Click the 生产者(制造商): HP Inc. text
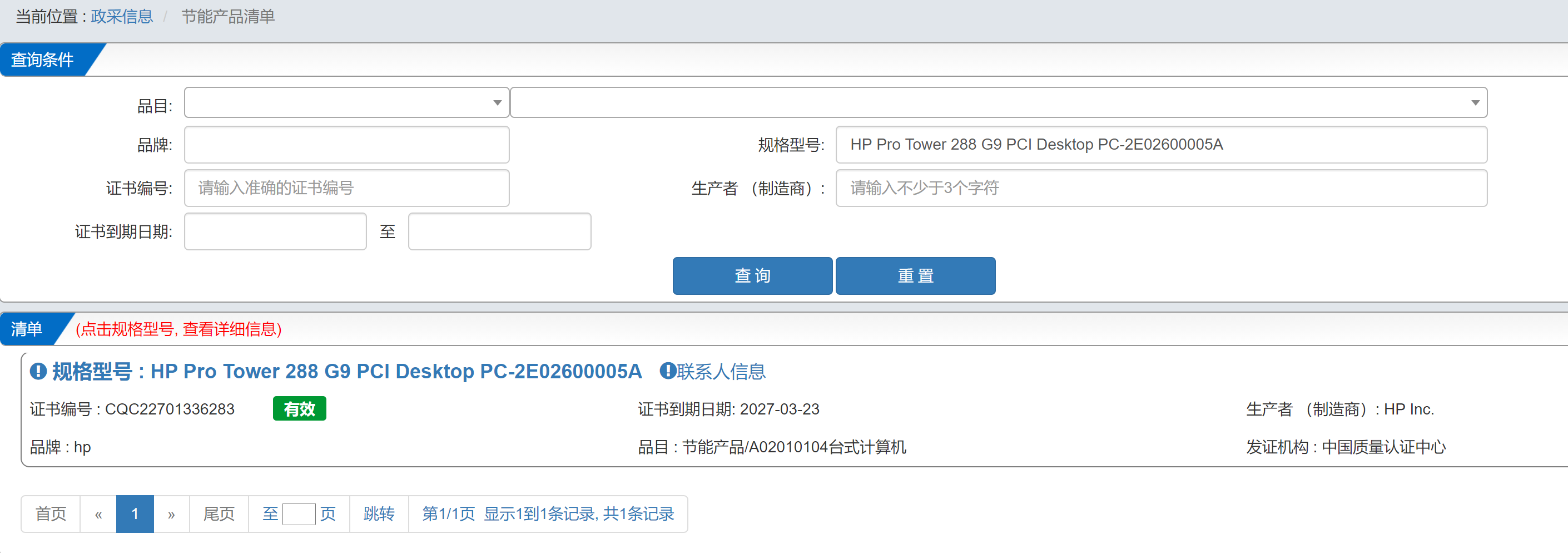 pyautogui.click(x=1339, y=409)
